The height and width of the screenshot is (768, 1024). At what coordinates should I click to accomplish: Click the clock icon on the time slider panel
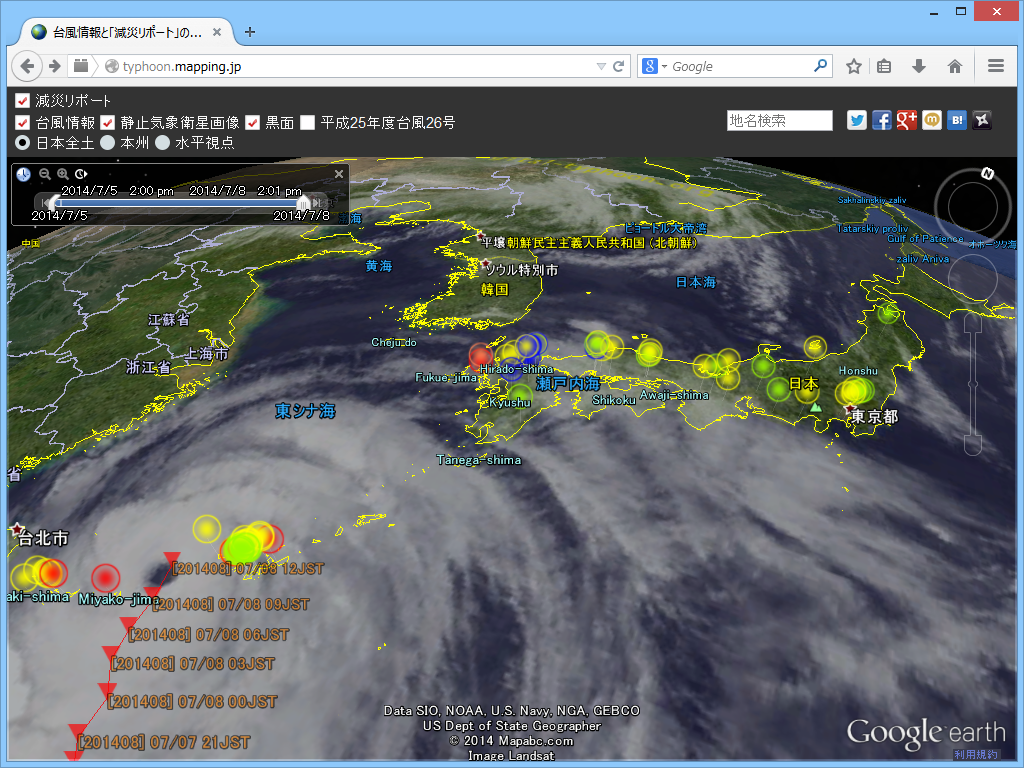[24, 174]
